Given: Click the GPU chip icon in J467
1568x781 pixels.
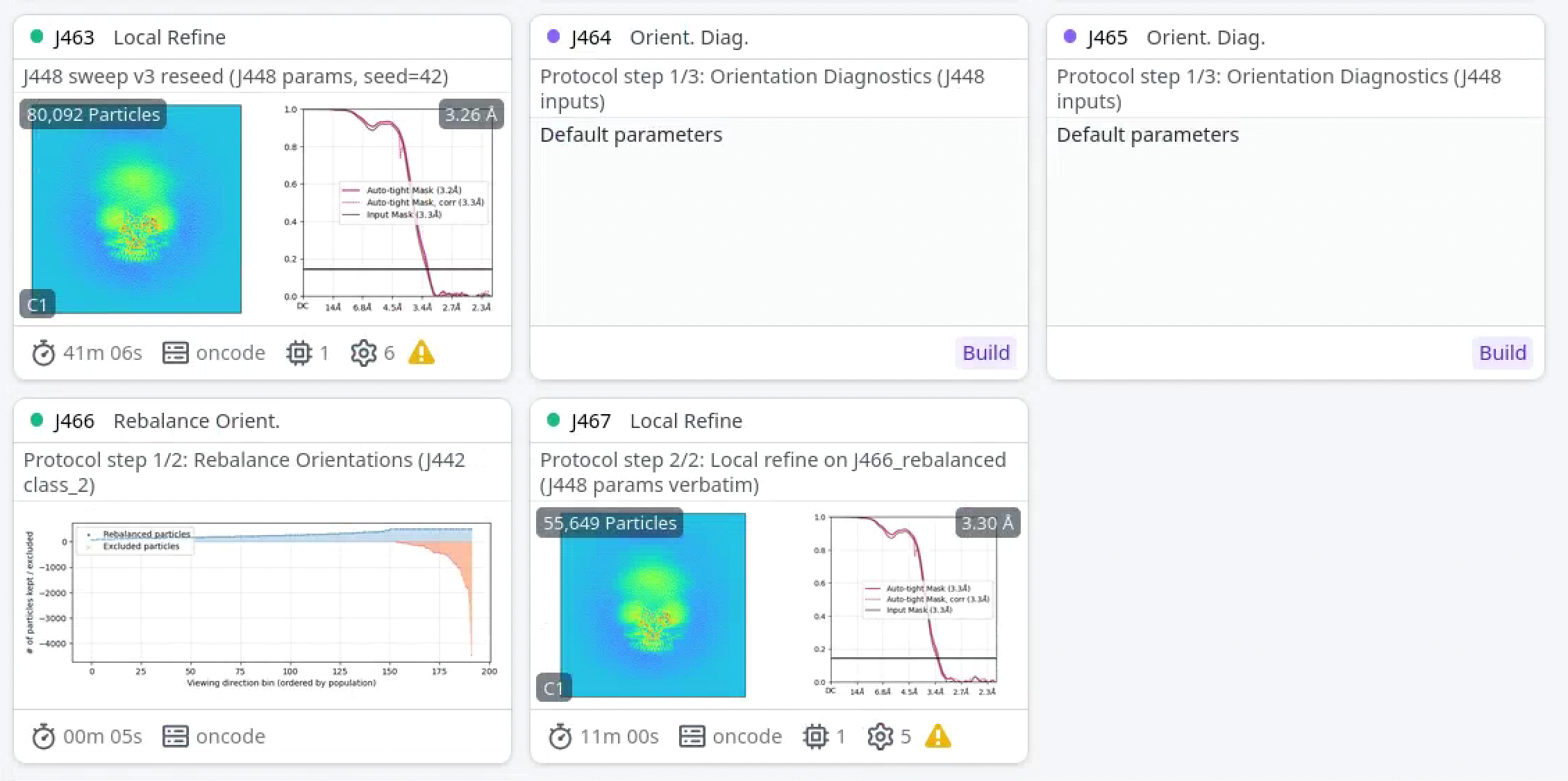Looking at the screenshot, I should pos(816,737).
